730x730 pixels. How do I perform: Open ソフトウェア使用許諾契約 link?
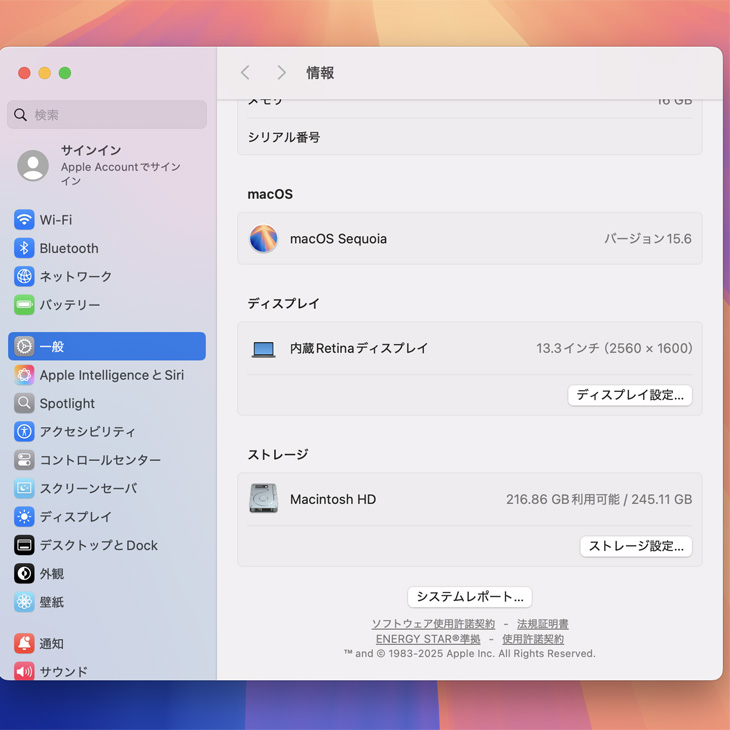[433, 624]
